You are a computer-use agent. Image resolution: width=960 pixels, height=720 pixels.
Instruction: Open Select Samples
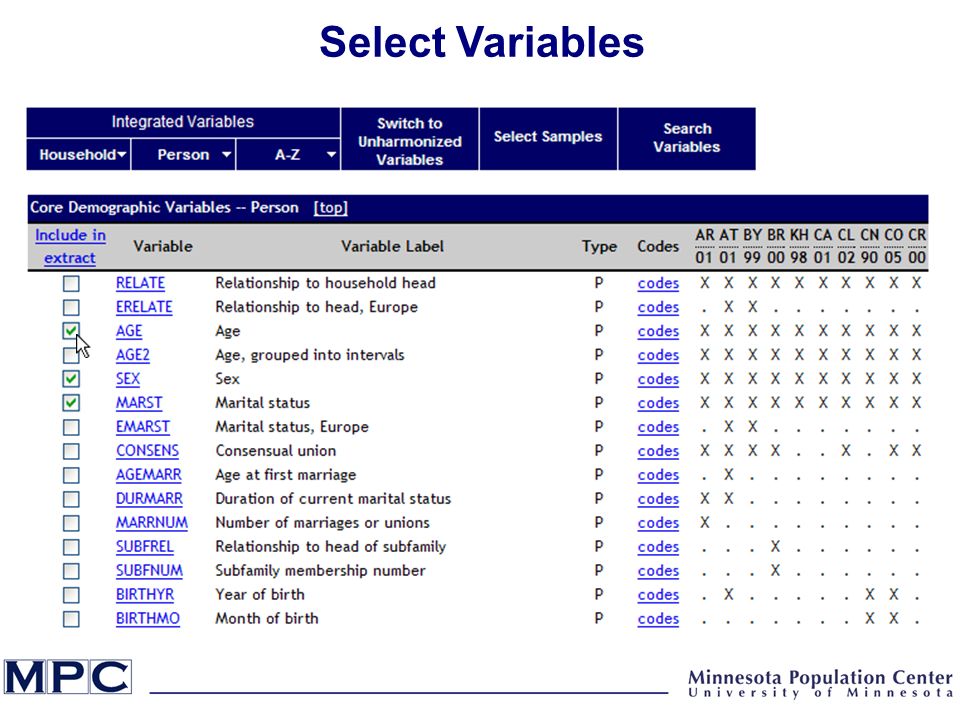(548, 139)
